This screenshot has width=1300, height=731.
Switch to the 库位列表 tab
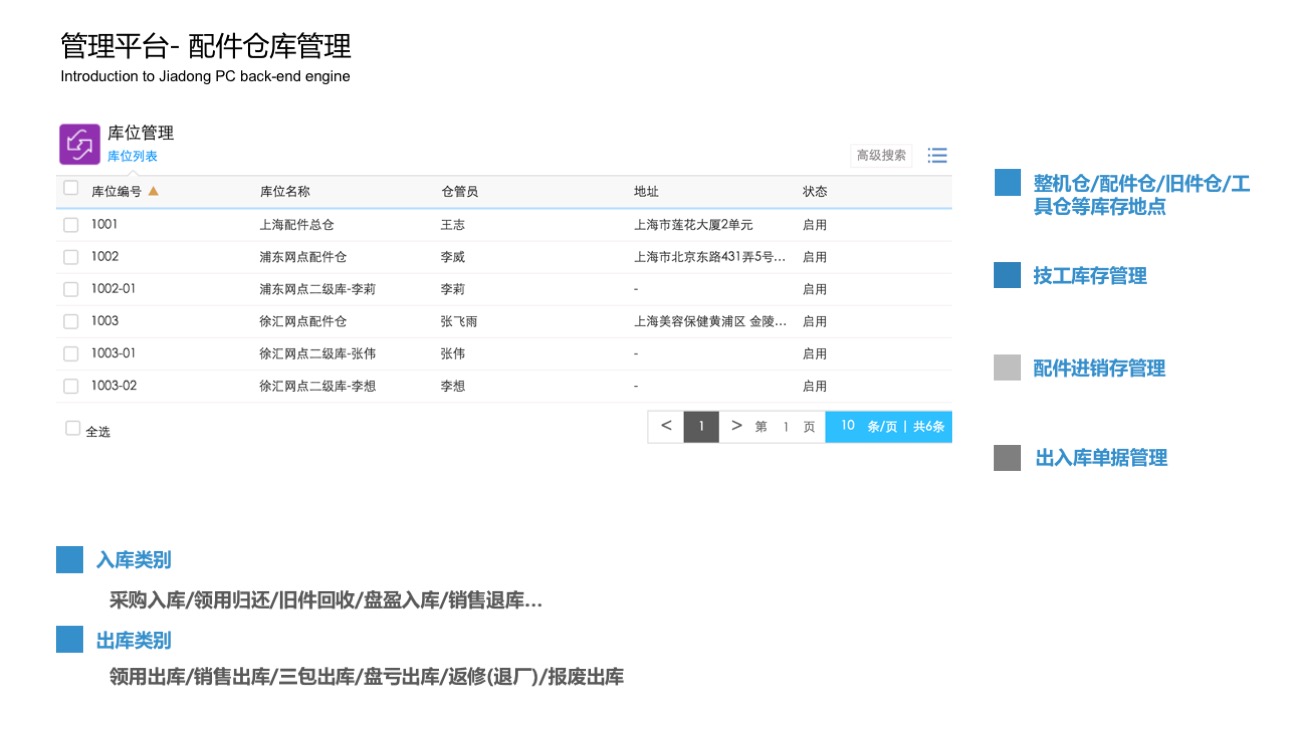pos(132,157)
